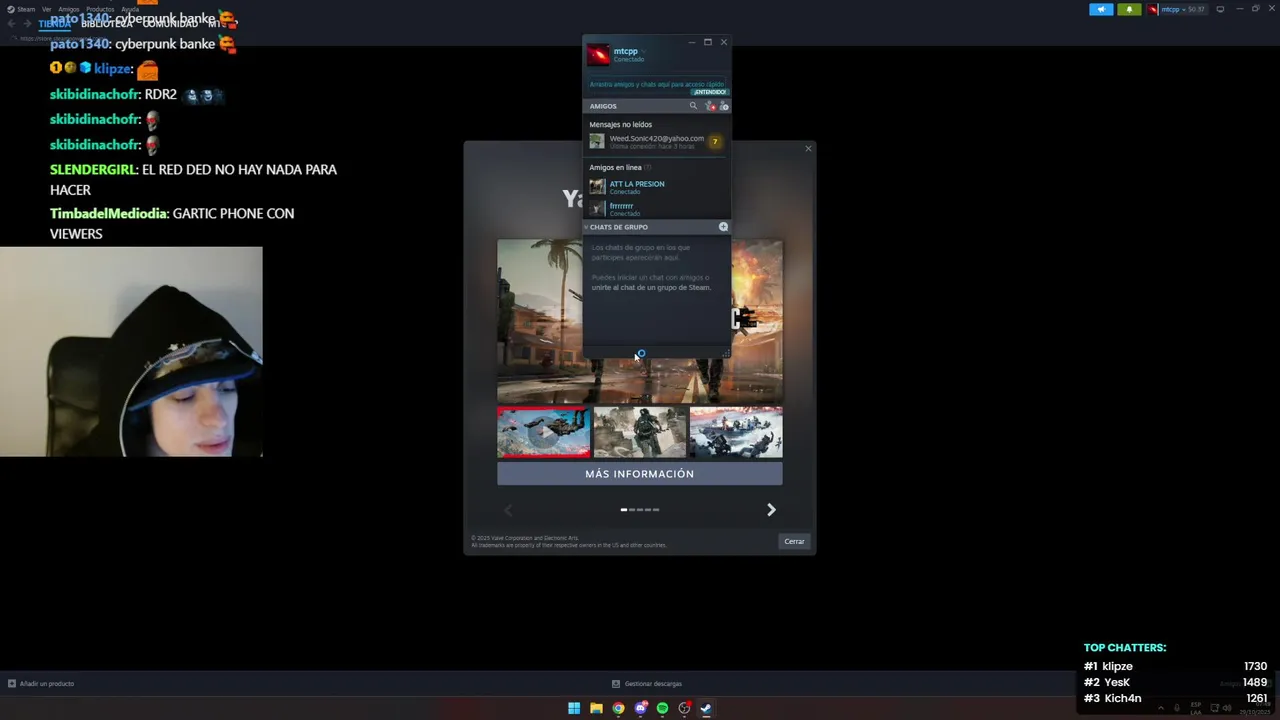Open Google Chrome from the taskbar

click(x=618, y=708)
